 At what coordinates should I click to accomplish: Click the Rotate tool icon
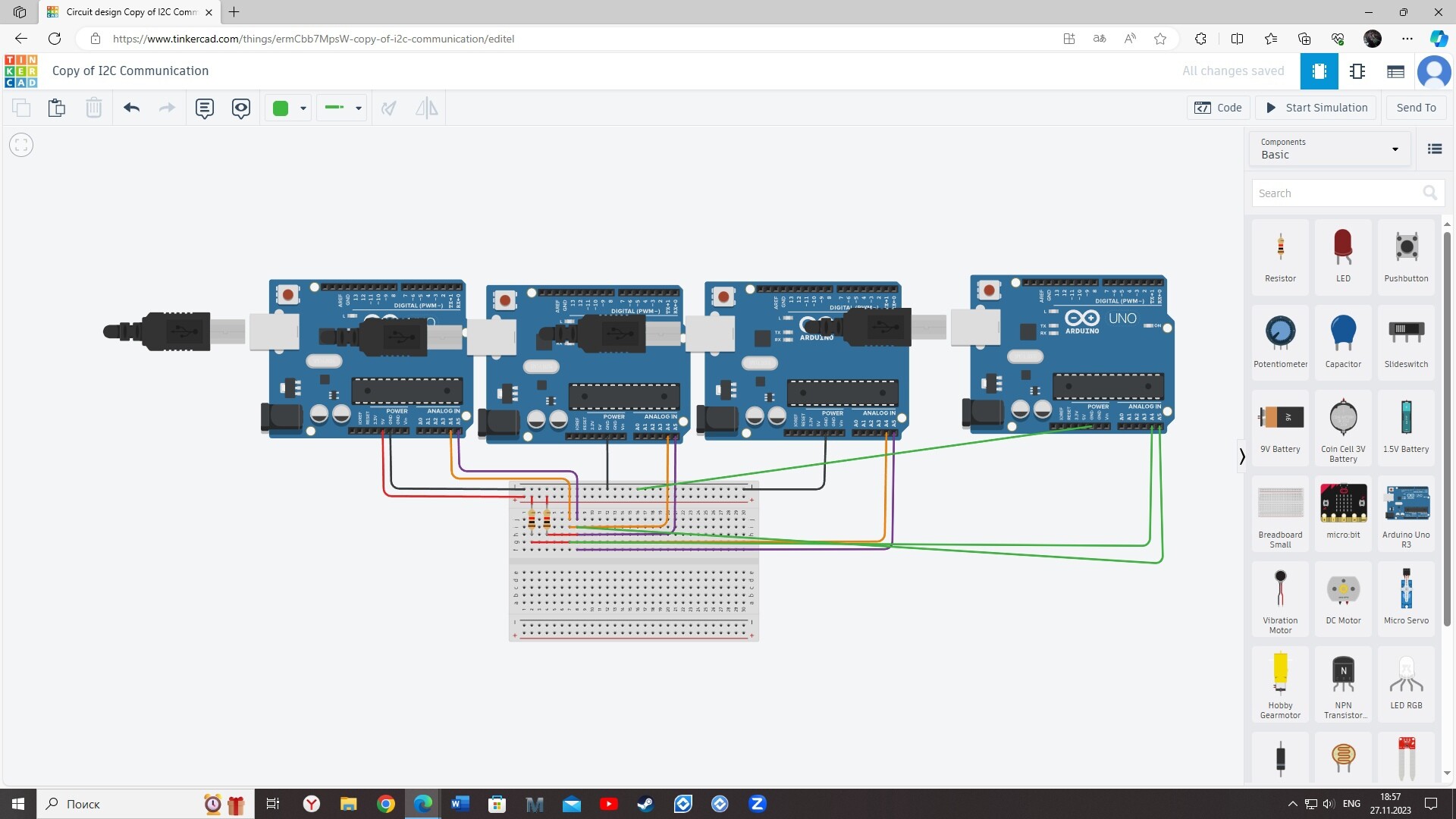(389, 108)
